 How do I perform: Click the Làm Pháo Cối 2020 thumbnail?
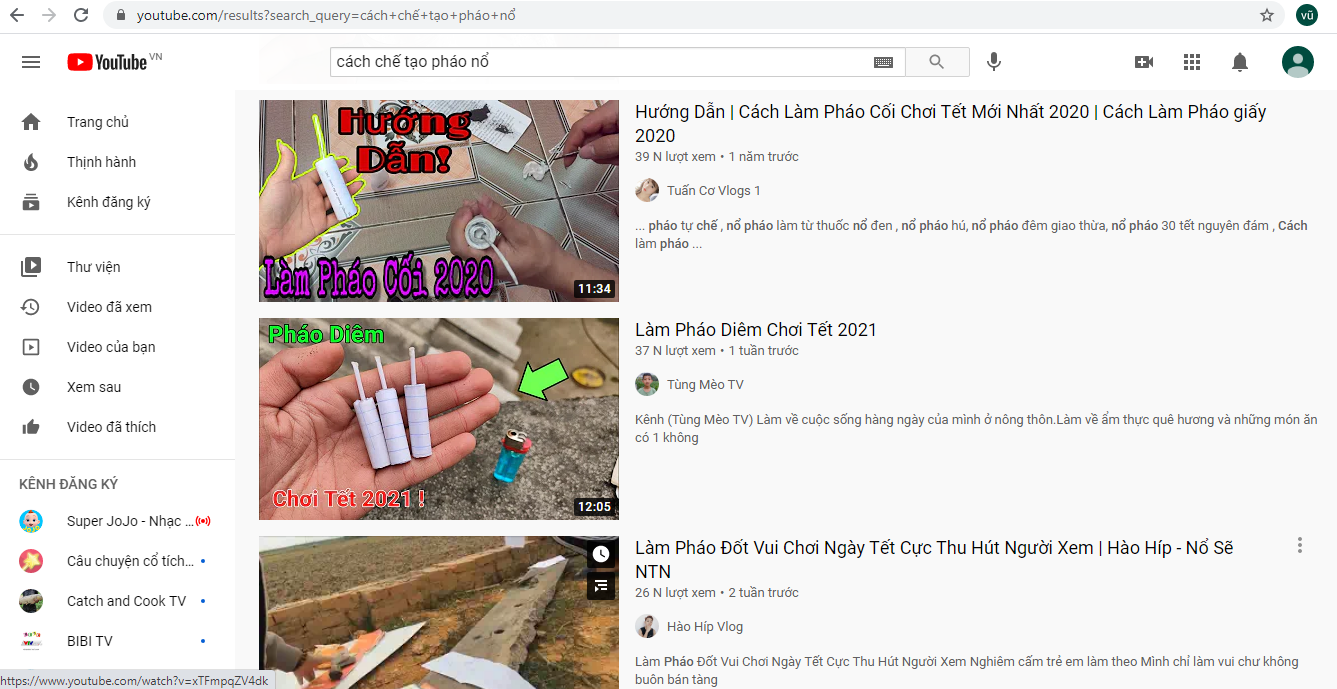click(439, 201)
